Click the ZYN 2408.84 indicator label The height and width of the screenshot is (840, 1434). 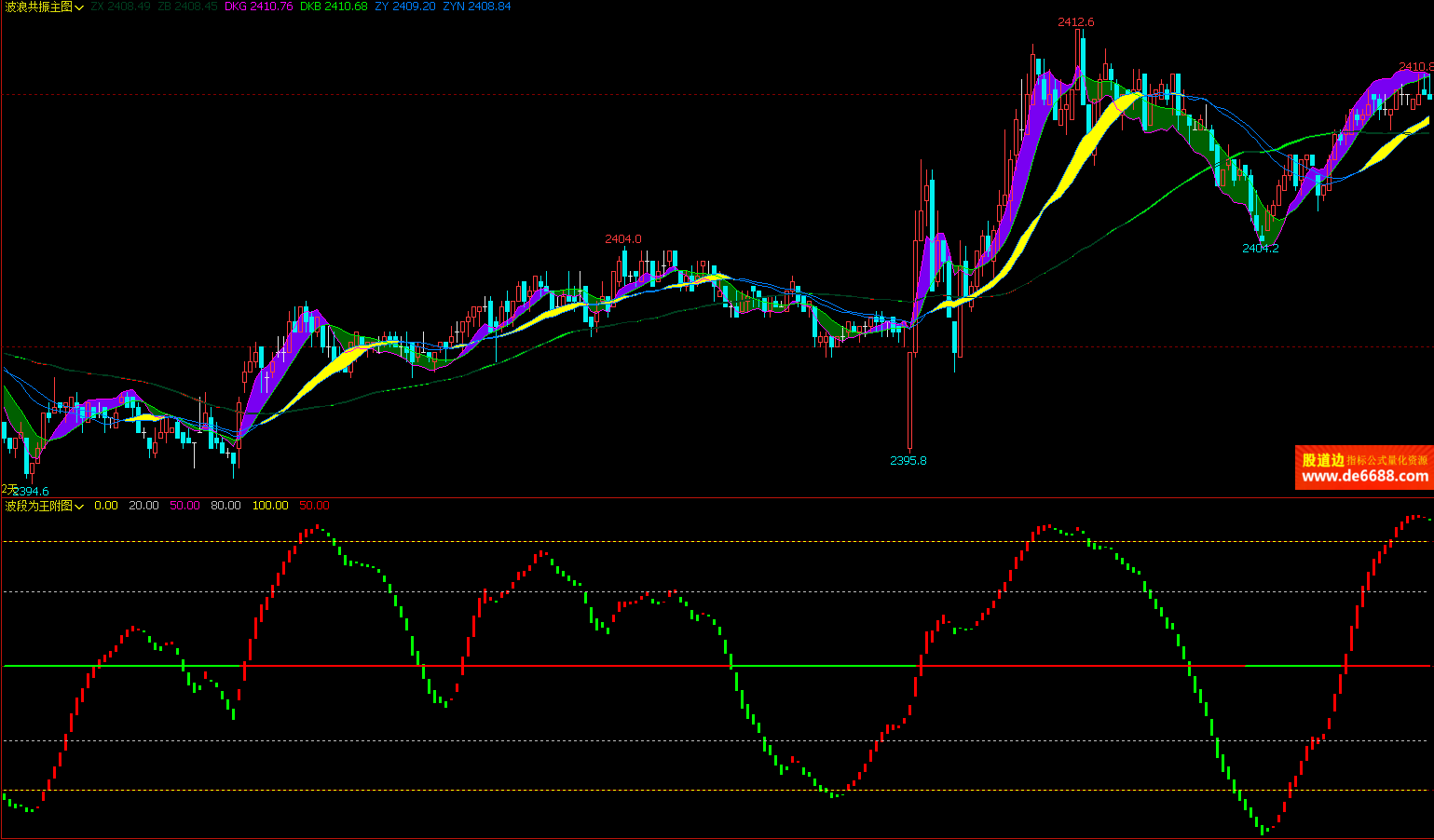476,7
